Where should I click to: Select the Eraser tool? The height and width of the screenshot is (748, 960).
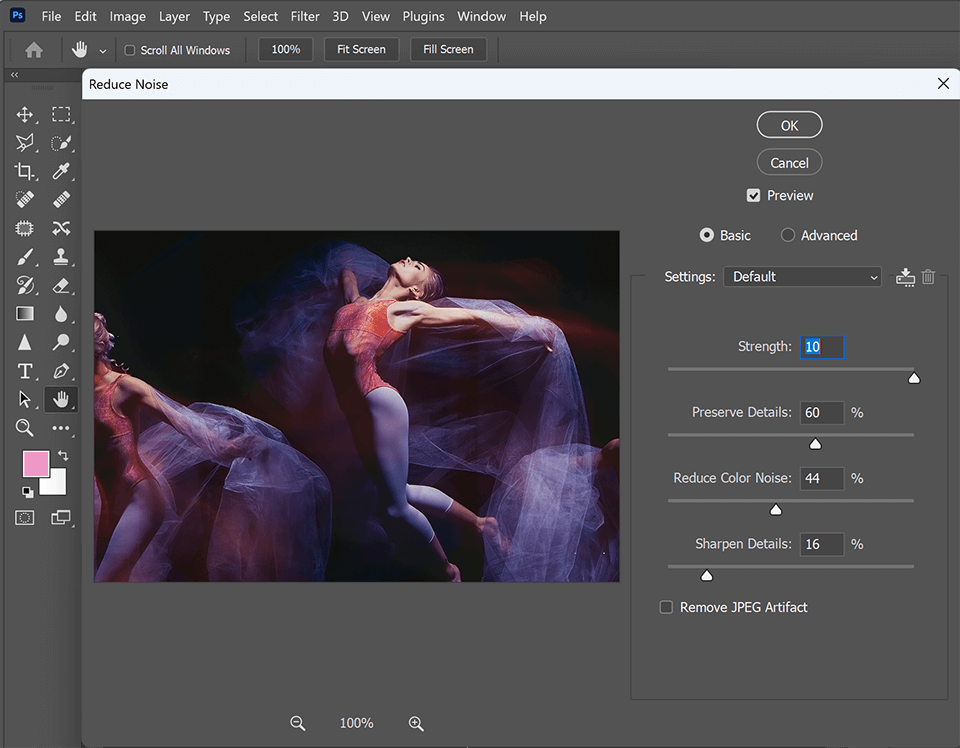[x=61, y=285]
